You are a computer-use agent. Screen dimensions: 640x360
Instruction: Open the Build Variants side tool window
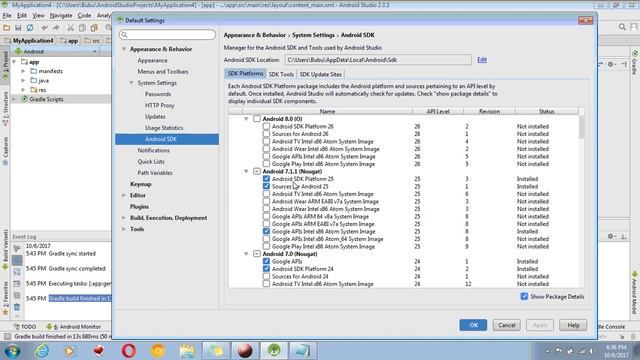[x=5, y=249]
